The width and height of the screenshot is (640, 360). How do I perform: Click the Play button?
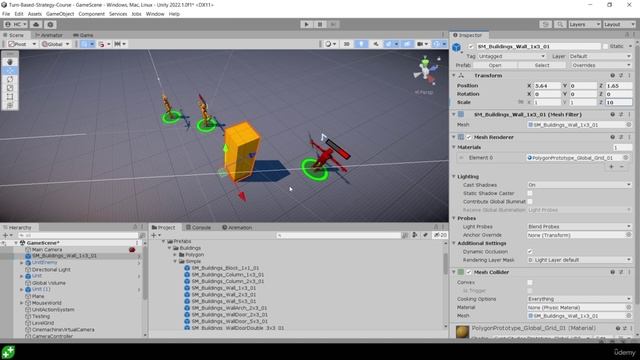307,24
